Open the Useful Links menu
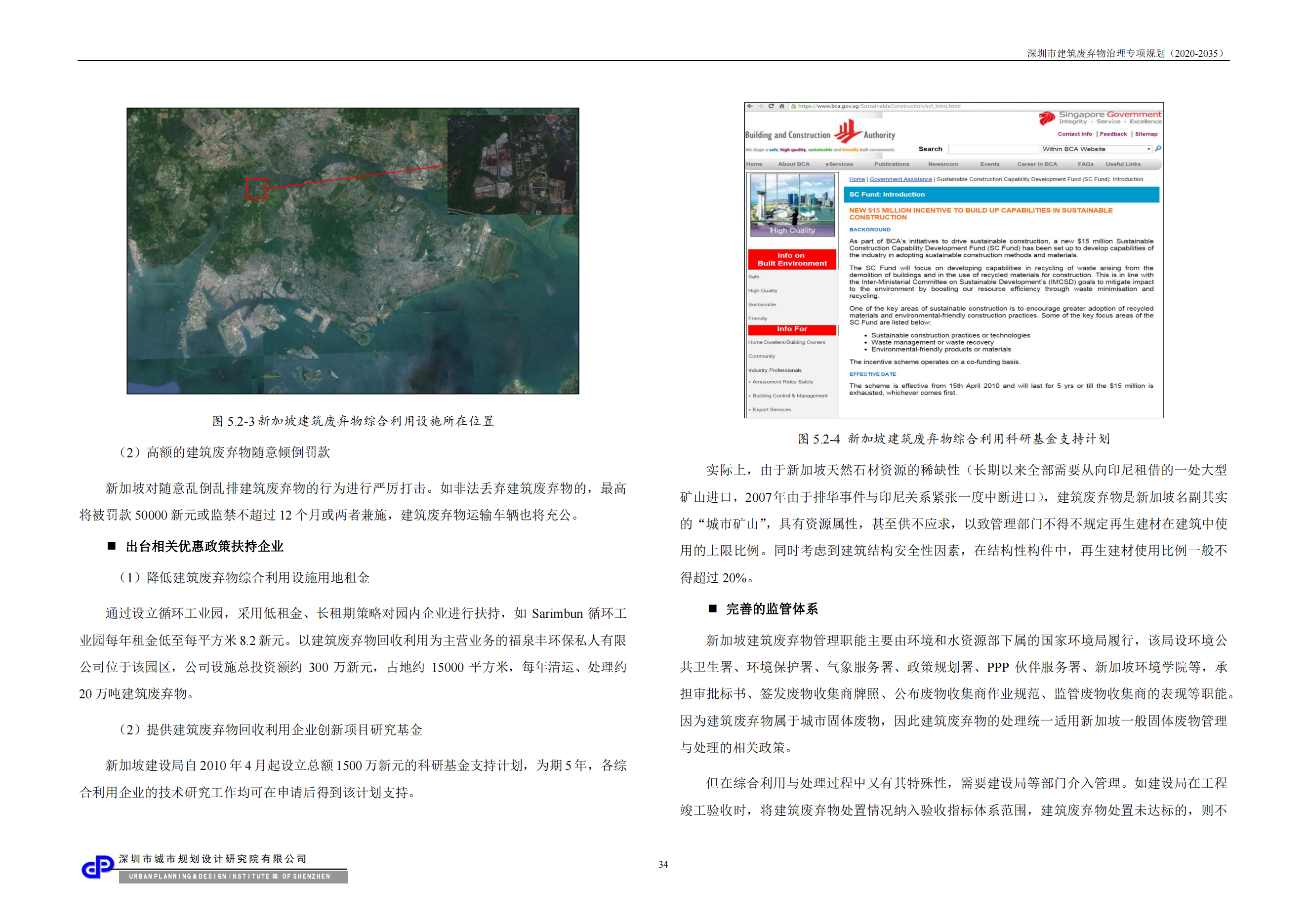Screen dimensions: 1307x924 click(1123, 164)
